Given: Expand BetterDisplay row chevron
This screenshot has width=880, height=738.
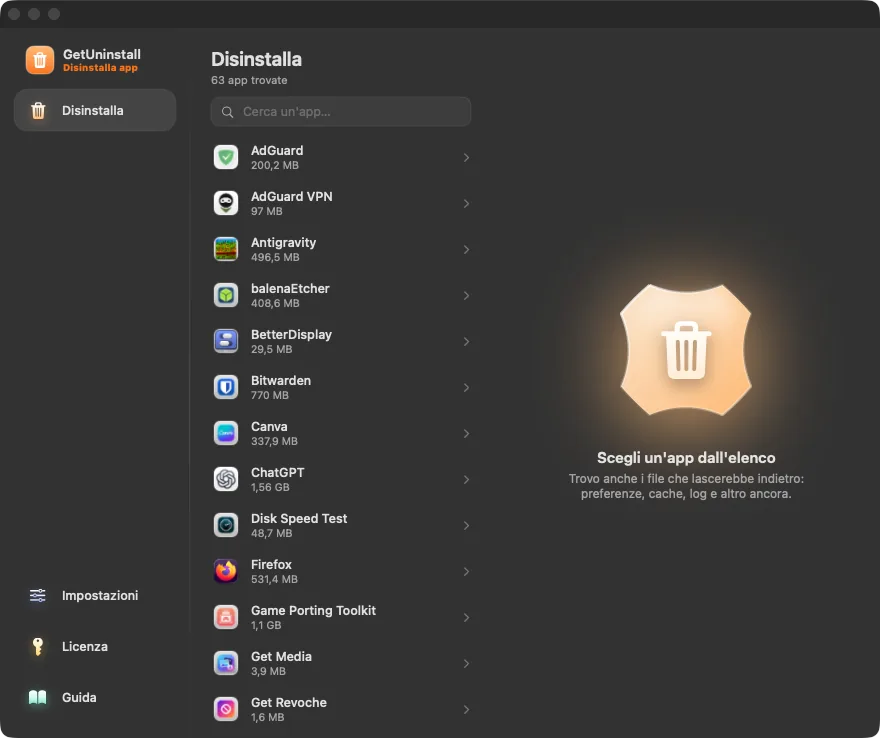Looking at the screenshot, I should point(466,342).
